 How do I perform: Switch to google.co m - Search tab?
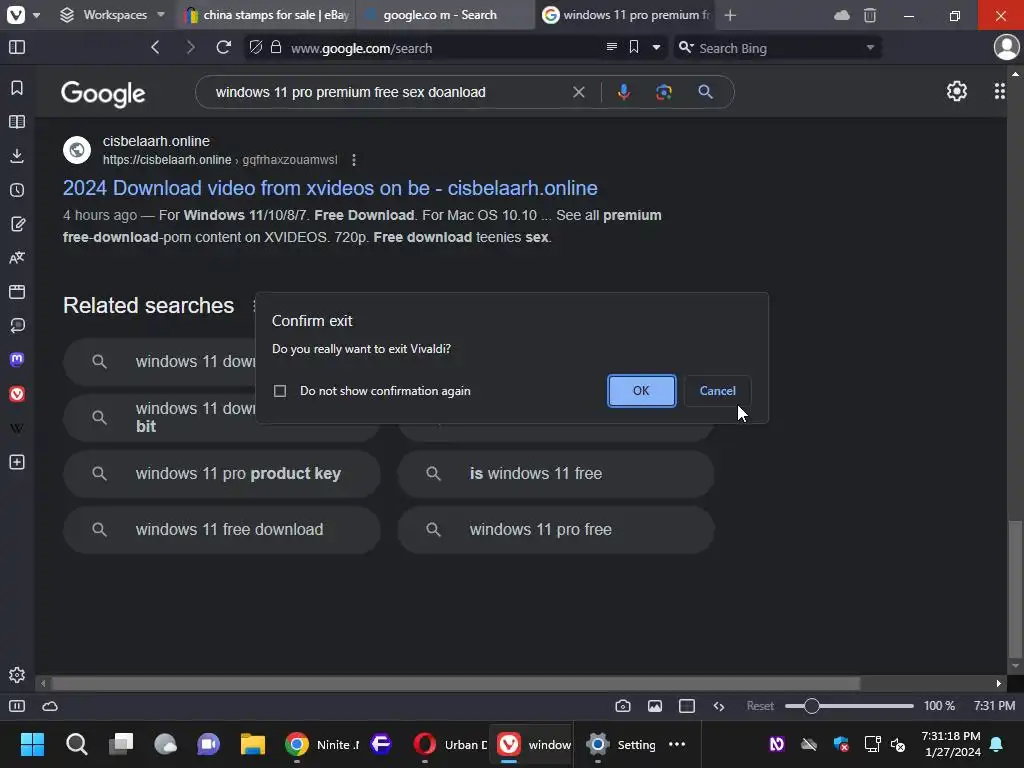tap(445, 14)
